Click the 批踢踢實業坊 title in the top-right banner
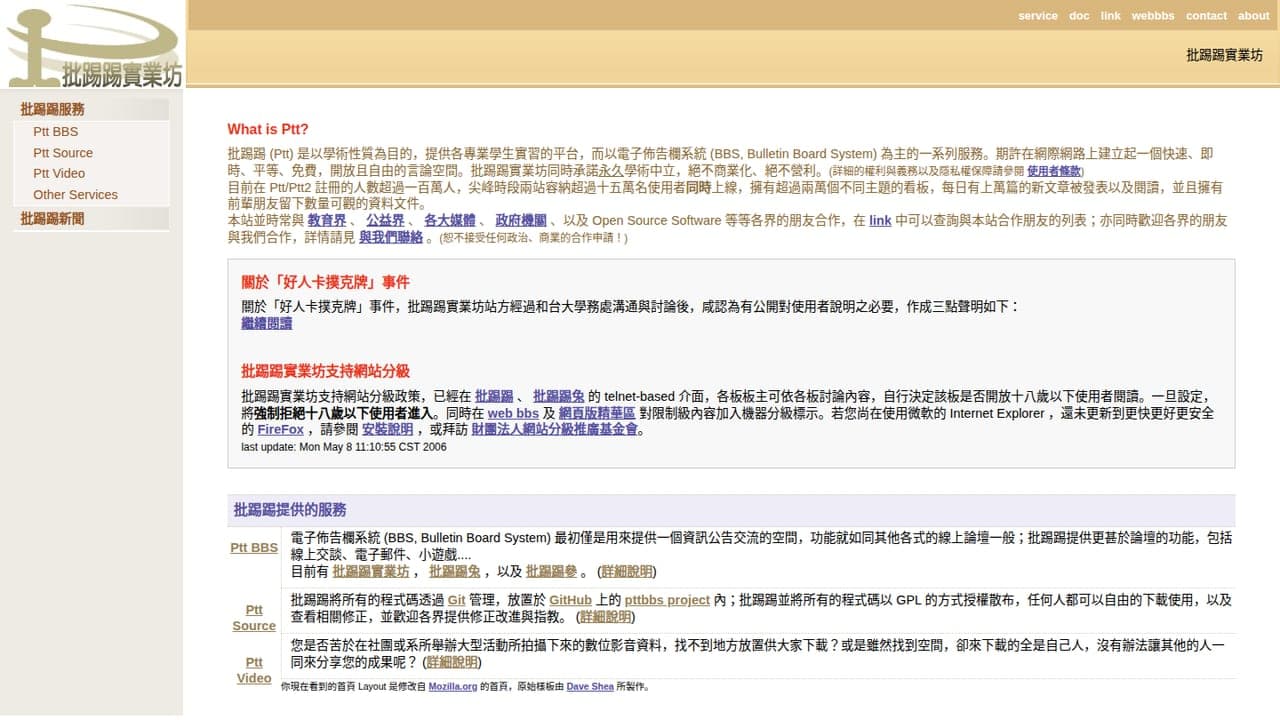This screenshot has width=1280, height=720. (1224, 55)
